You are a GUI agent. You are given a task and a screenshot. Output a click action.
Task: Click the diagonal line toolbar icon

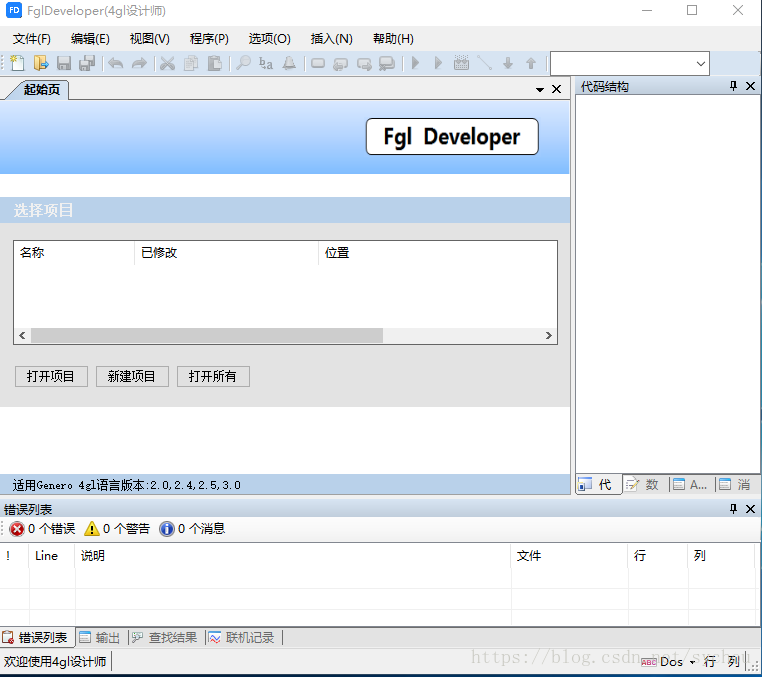485,63
